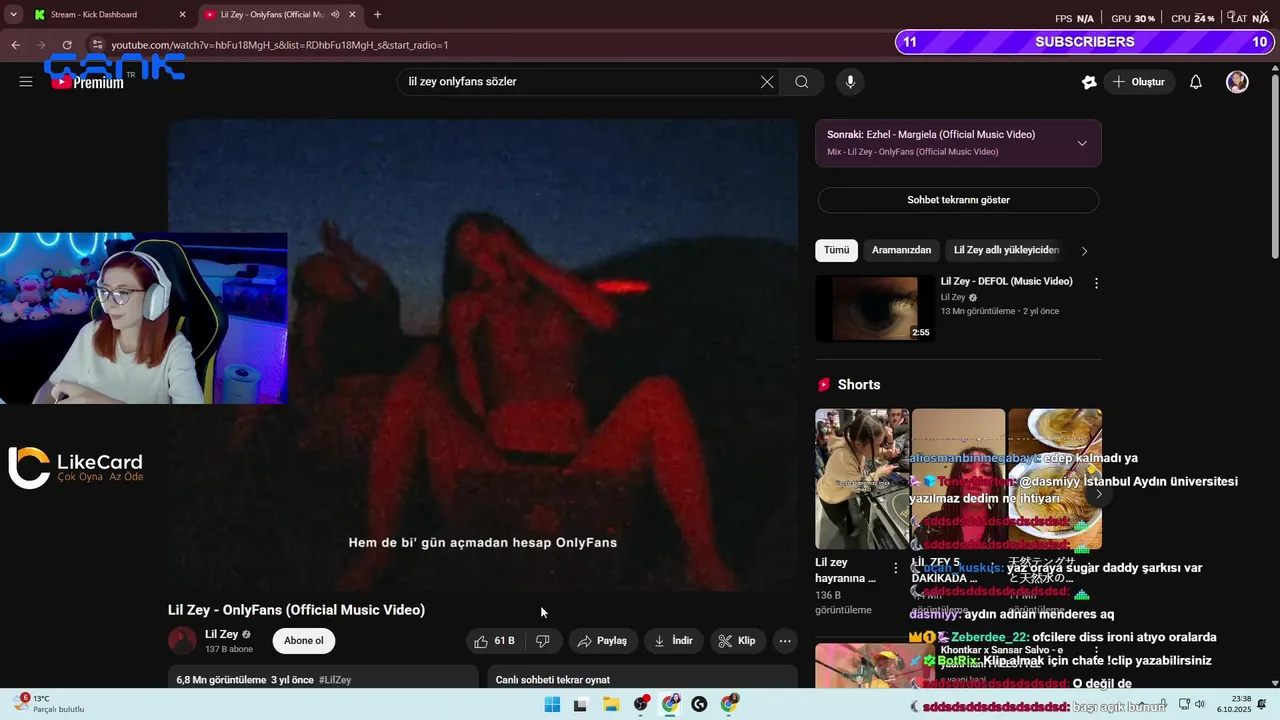Open File Explorer on taskbar
Image resolution: width=1280 pixels, height=720 pixels.
[x=611, y=704]
